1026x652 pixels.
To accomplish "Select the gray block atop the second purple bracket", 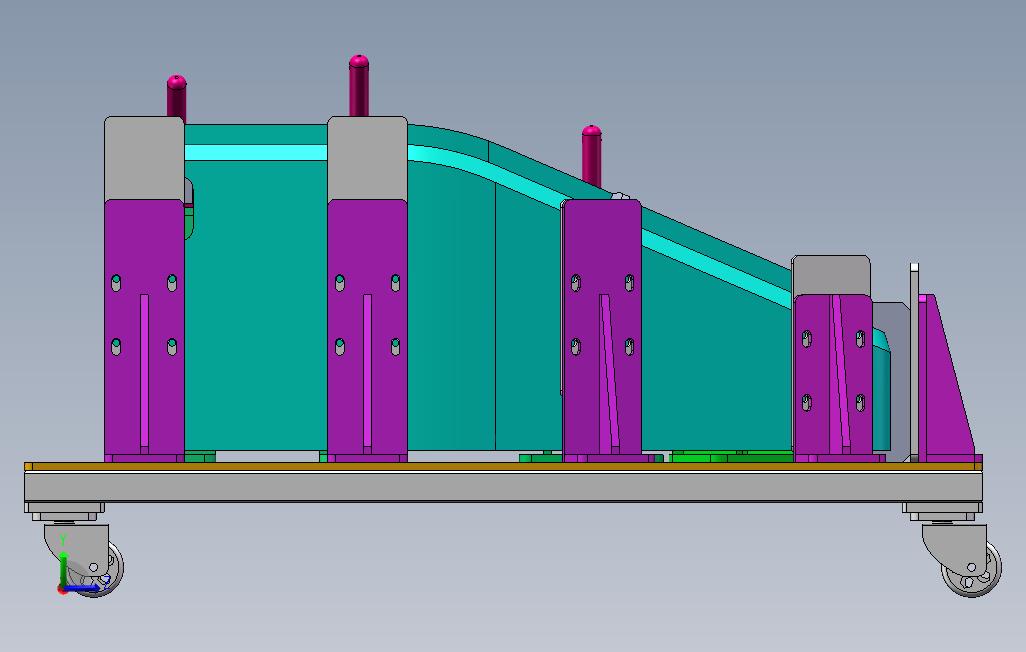I will click(x=367, y=158).
